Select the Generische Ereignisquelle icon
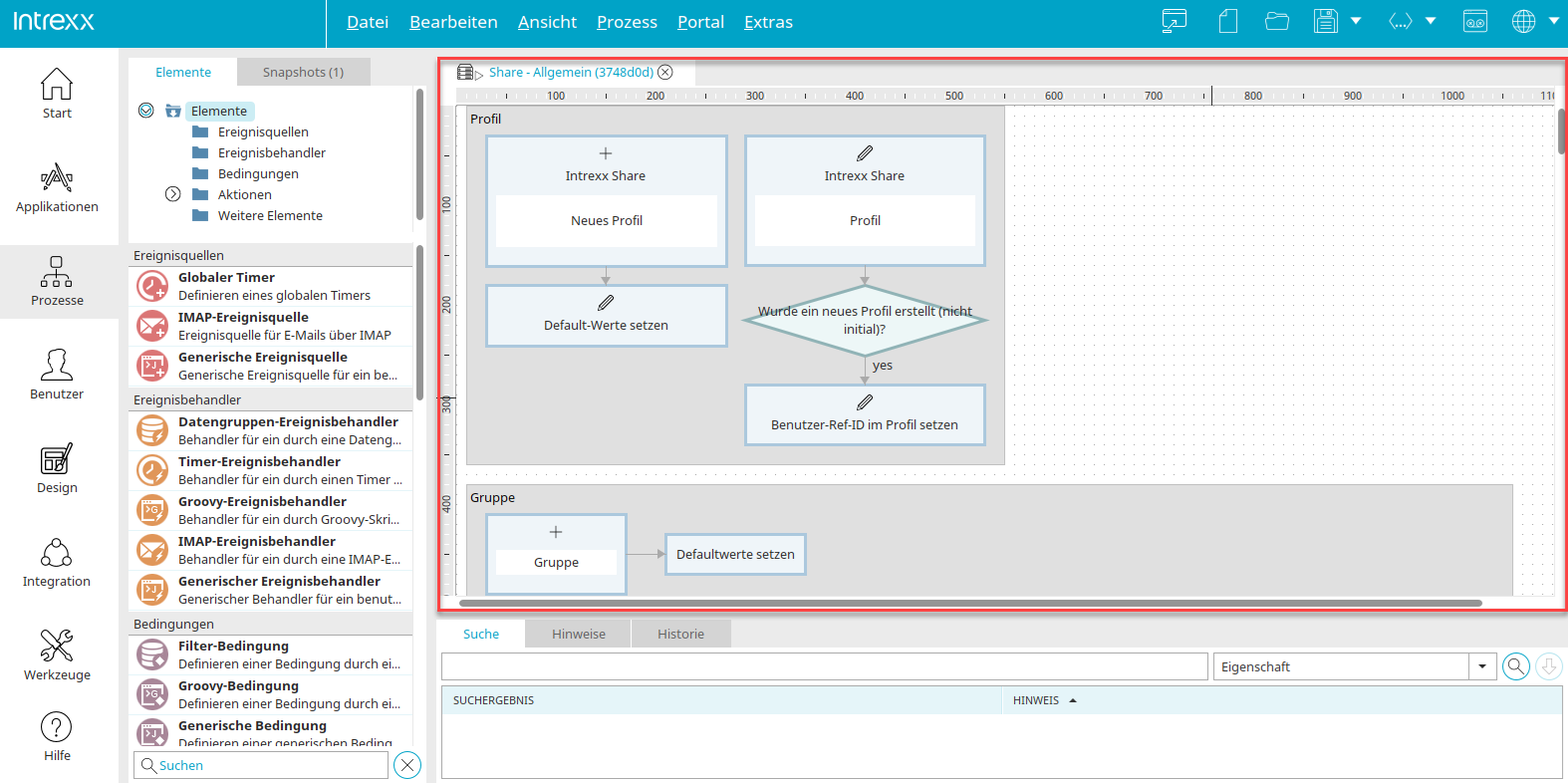 point(152,366)
